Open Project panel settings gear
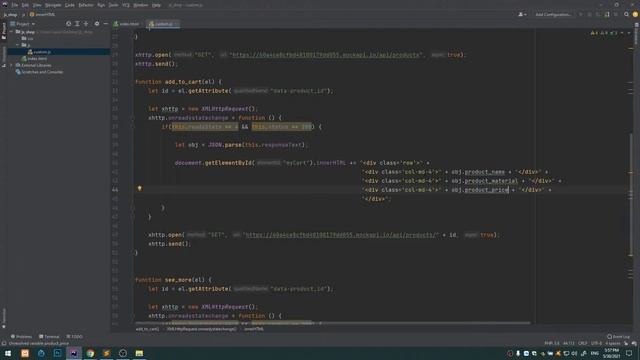Image resolution: width=640 pixels, height=360 pixels. tap(97, 24)
